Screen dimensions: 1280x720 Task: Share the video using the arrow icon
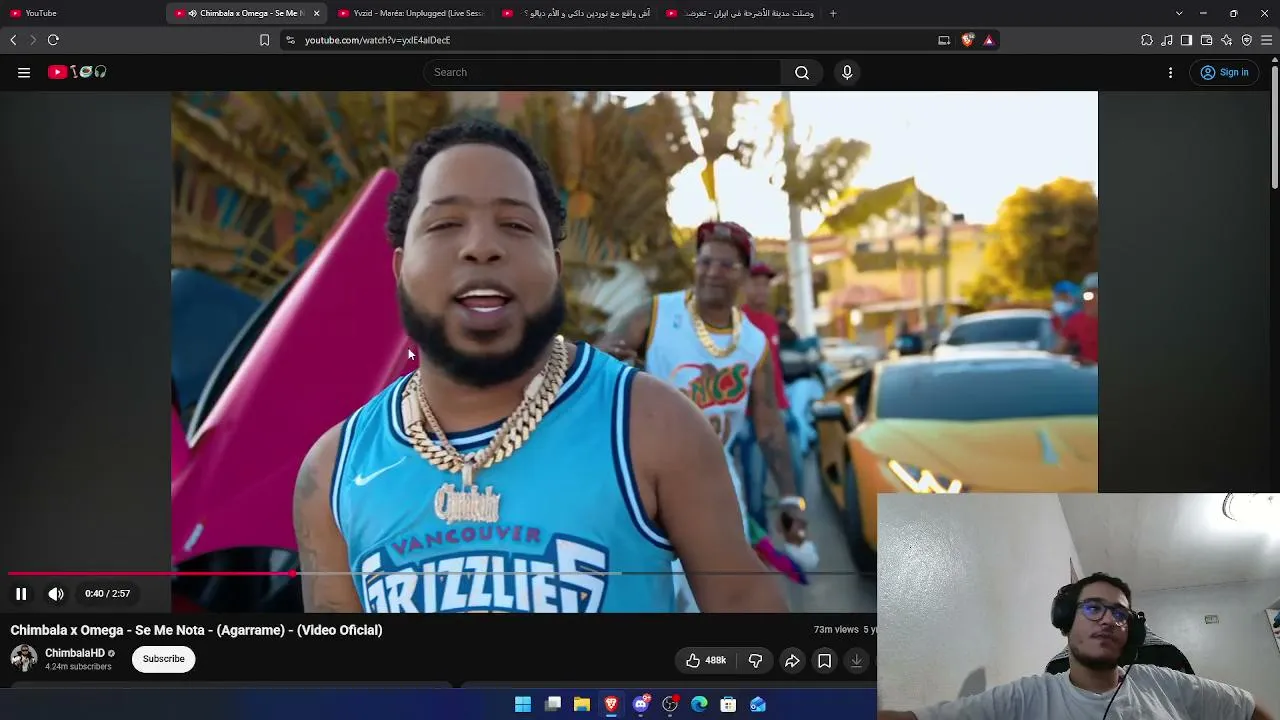(792, 660)
